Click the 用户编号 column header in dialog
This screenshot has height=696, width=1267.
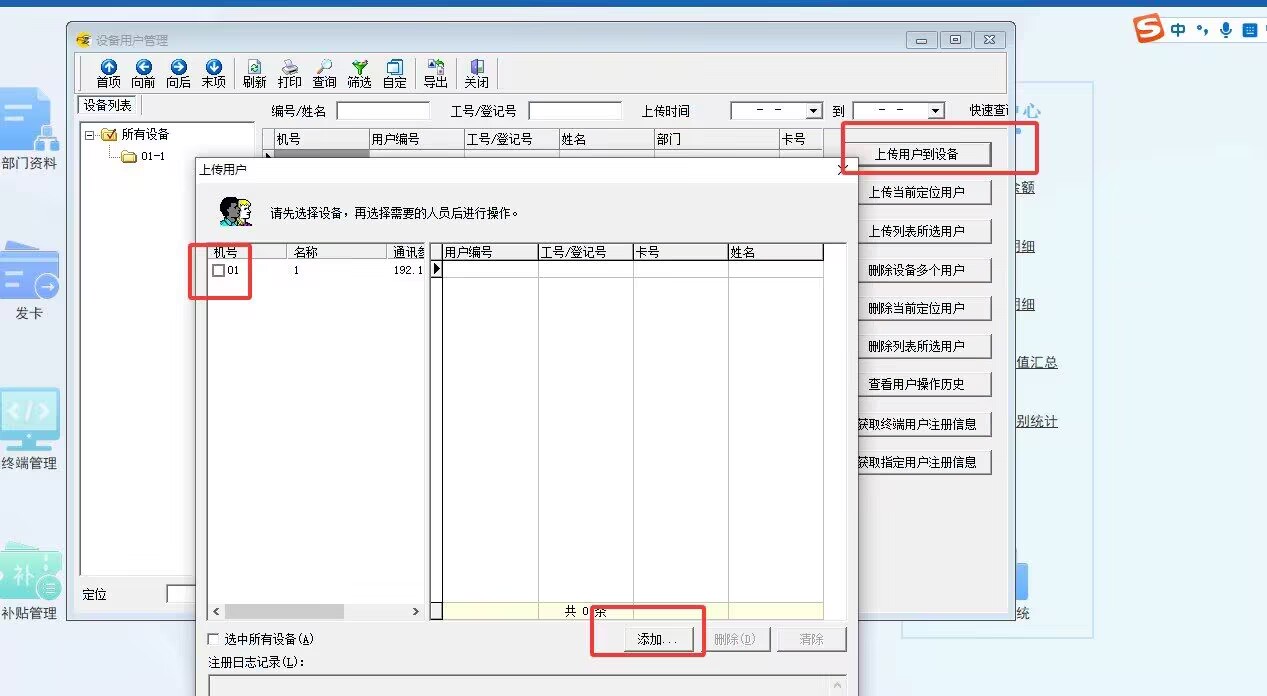[x=490, y=252]
